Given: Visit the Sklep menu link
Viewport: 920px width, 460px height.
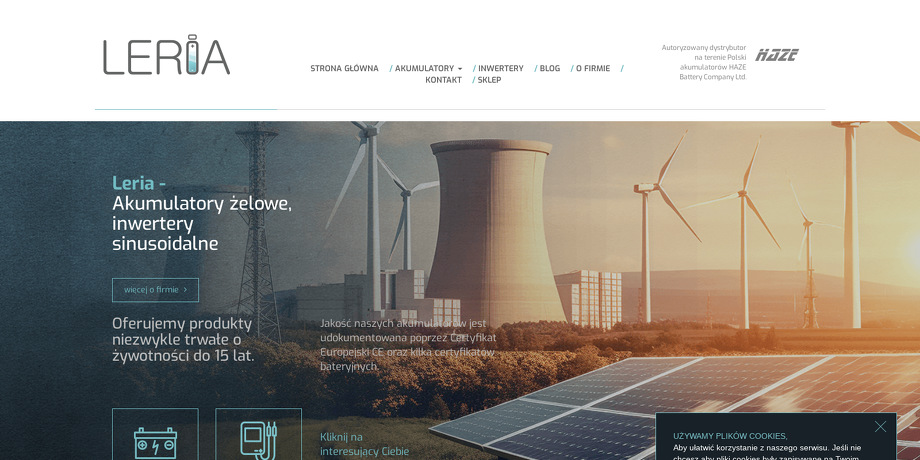Looking at the screenshot, I should [x=489, y=80].
